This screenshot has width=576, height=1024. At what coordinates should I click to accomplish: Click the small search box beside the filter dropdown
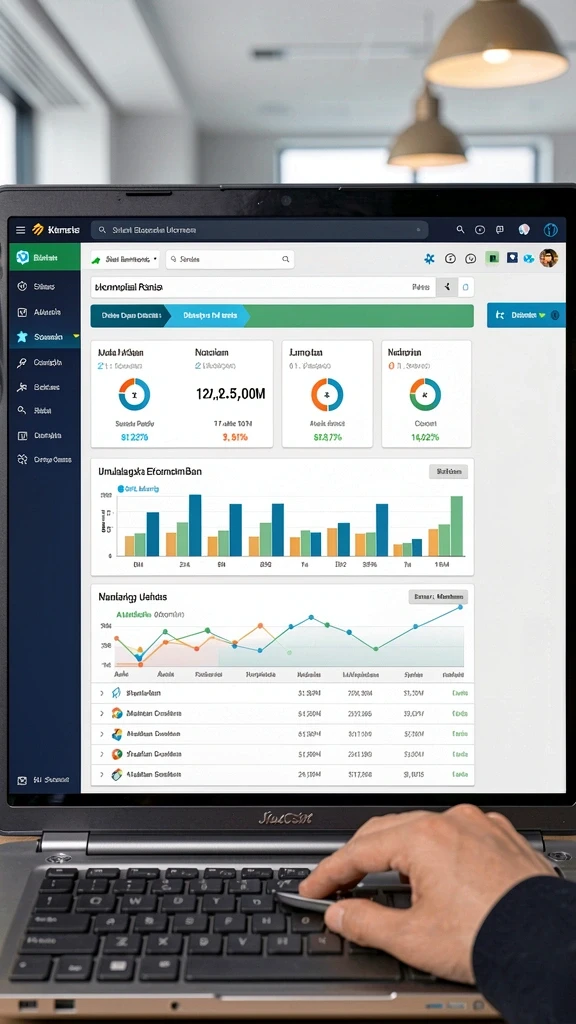point(229,259)
